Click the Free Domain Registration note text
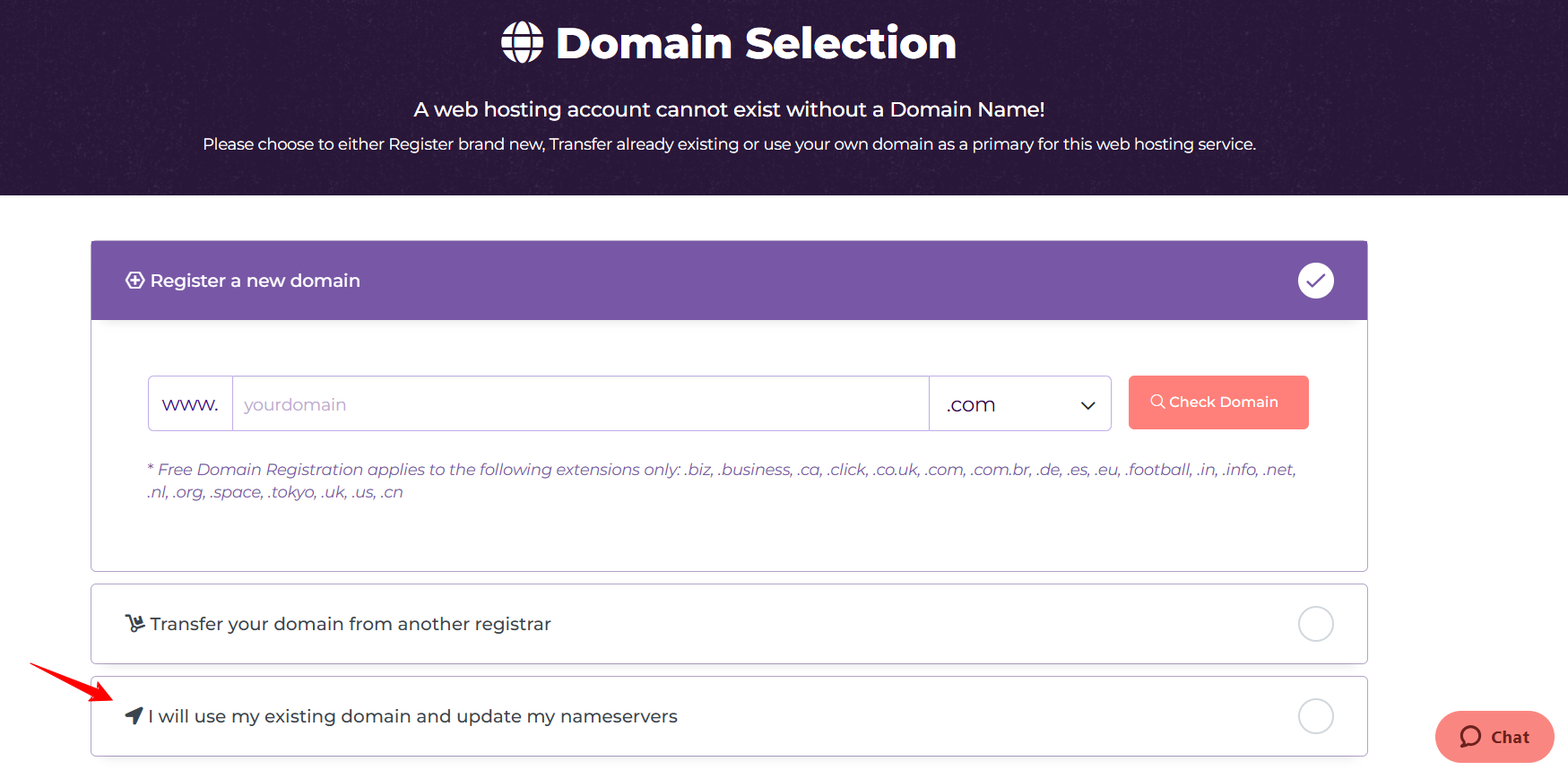The image size is (1568, 770). click(722, 480)
